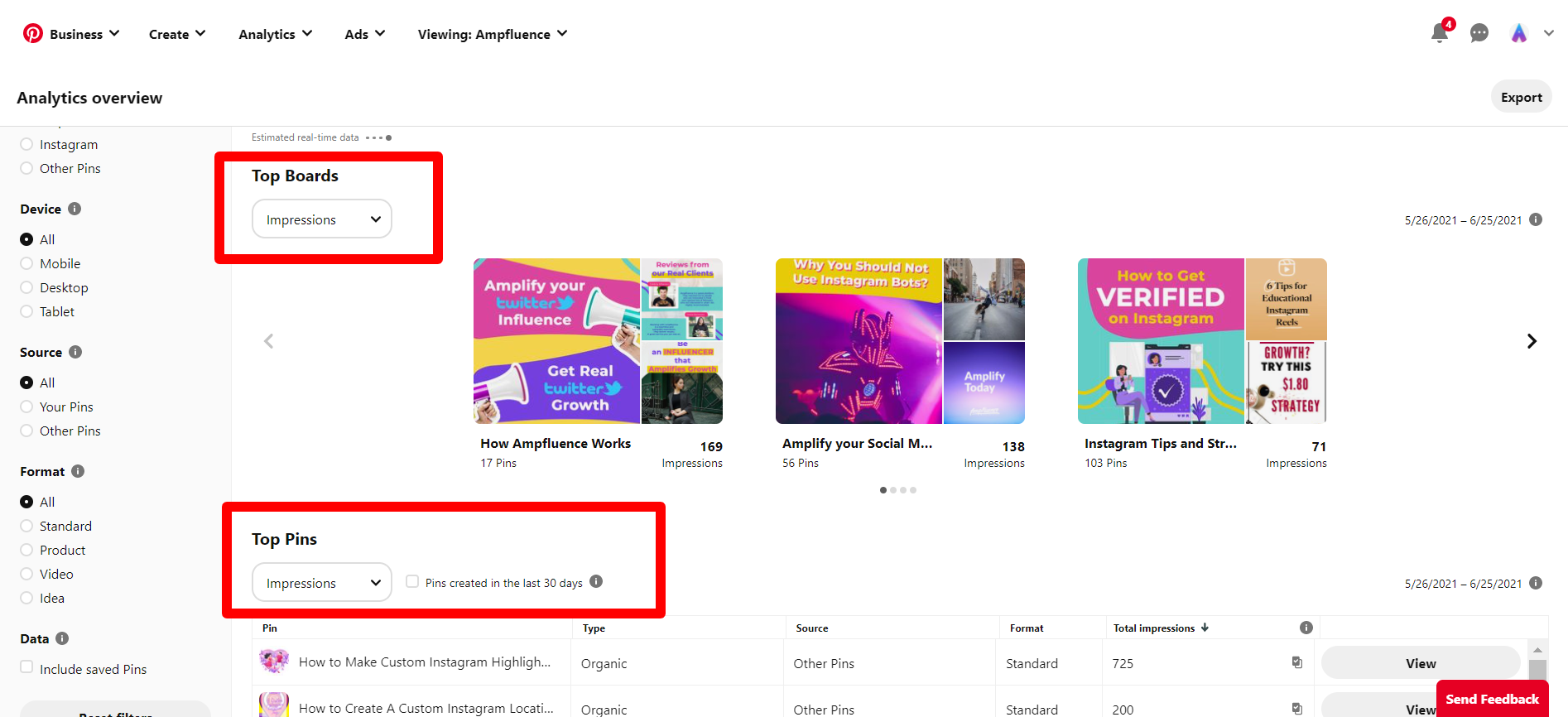Check Pins created in last 30 days
Screen dimensions: 1568x717
[412, 581]
